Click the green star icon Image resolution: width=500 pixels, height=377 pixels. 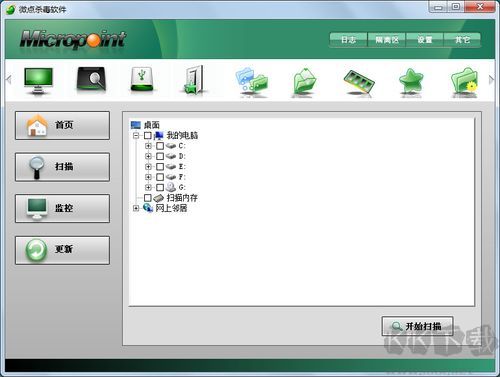point(411,82)
